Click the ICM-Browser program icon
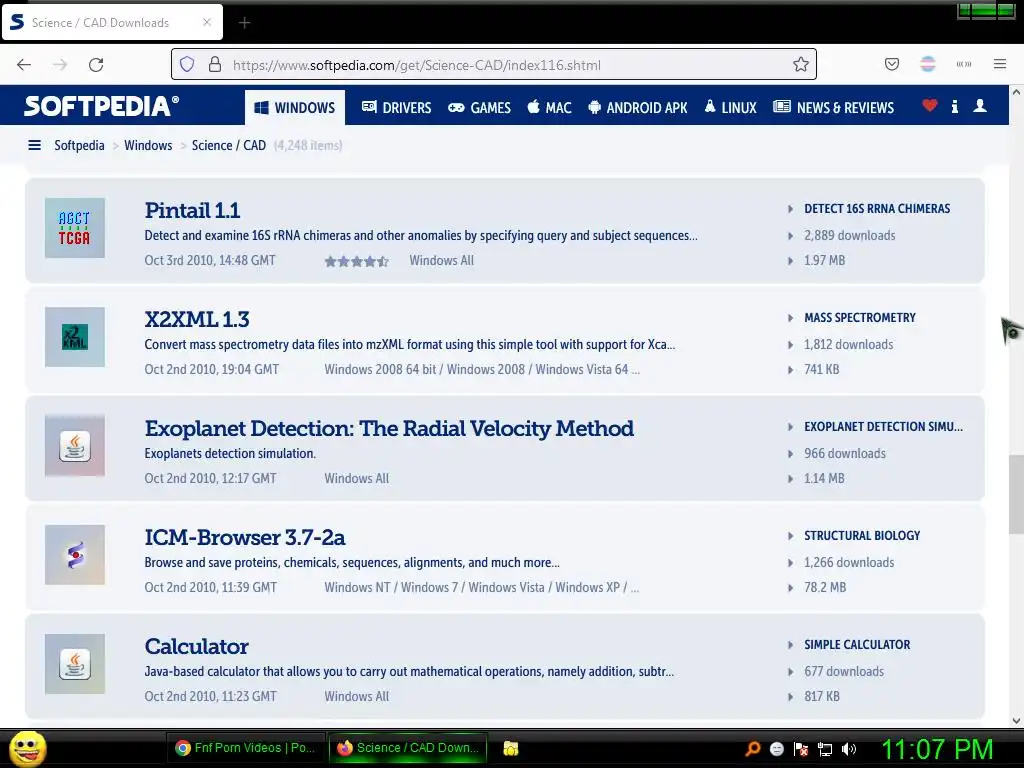The image size is (1024, 768). tap(75, 555)
